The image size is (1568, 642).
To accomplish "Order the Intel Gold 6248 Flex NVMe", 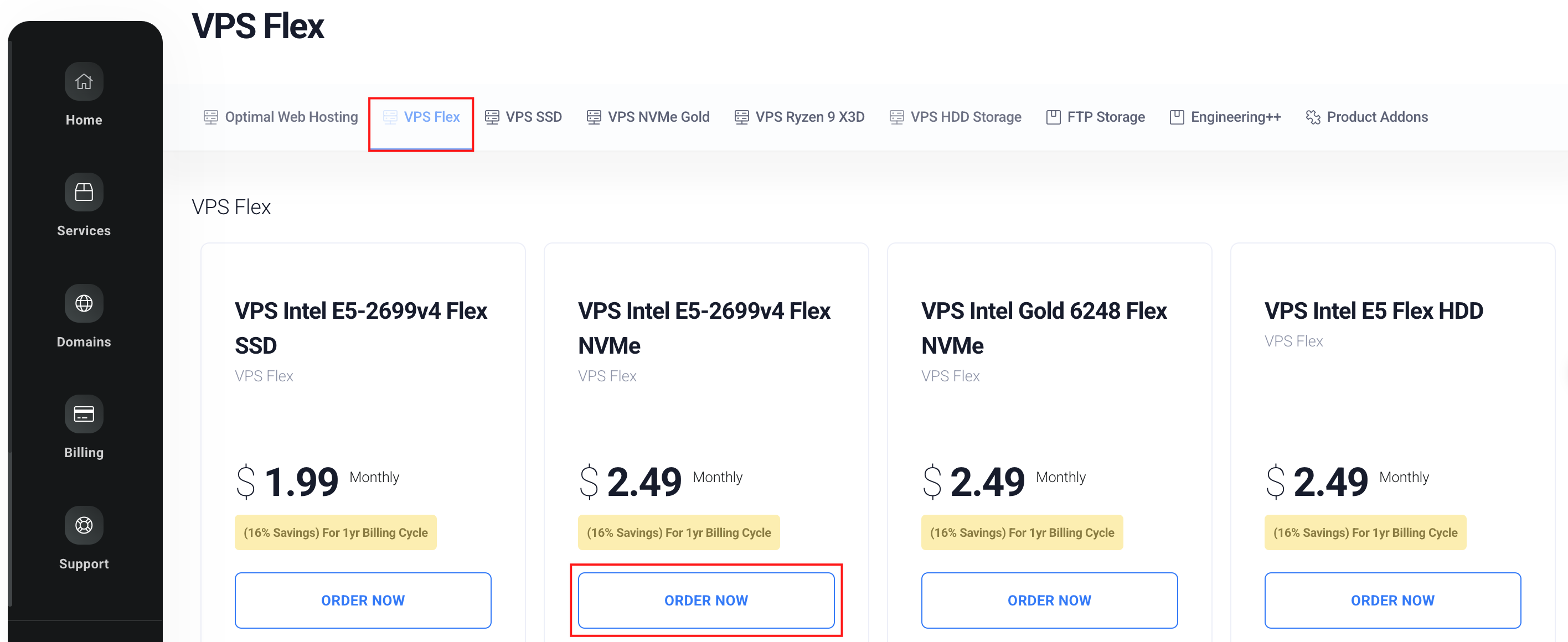I will click(x=1049, y=600).
